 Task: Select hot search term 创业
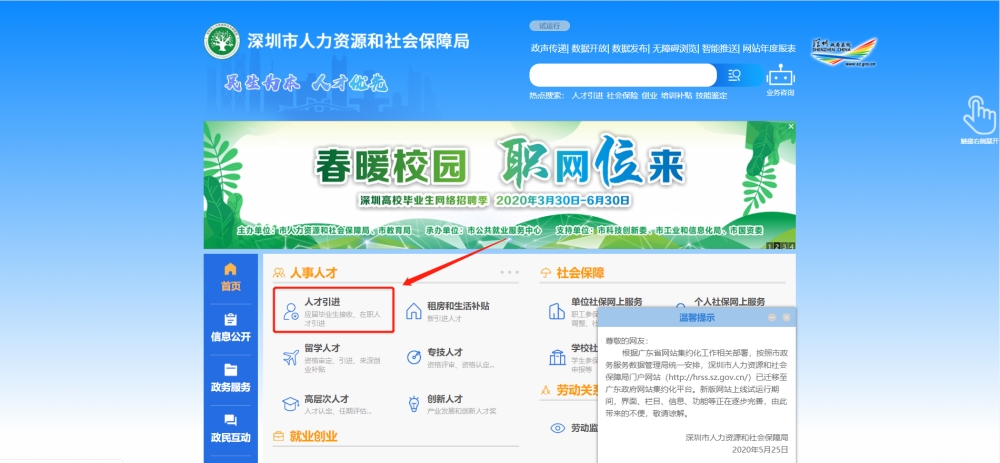tap(649, 96)
